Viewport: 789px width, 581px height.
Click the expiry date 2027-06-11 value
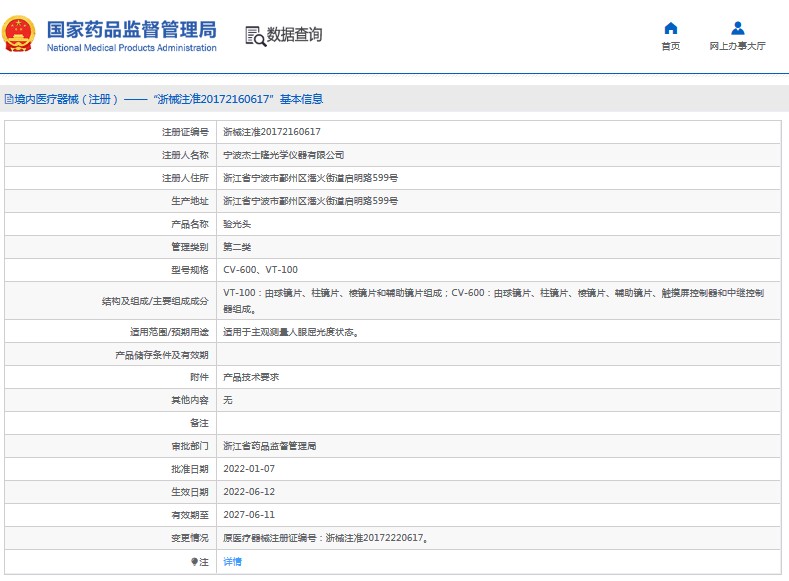pyautogui.click(x=247, y=515)
